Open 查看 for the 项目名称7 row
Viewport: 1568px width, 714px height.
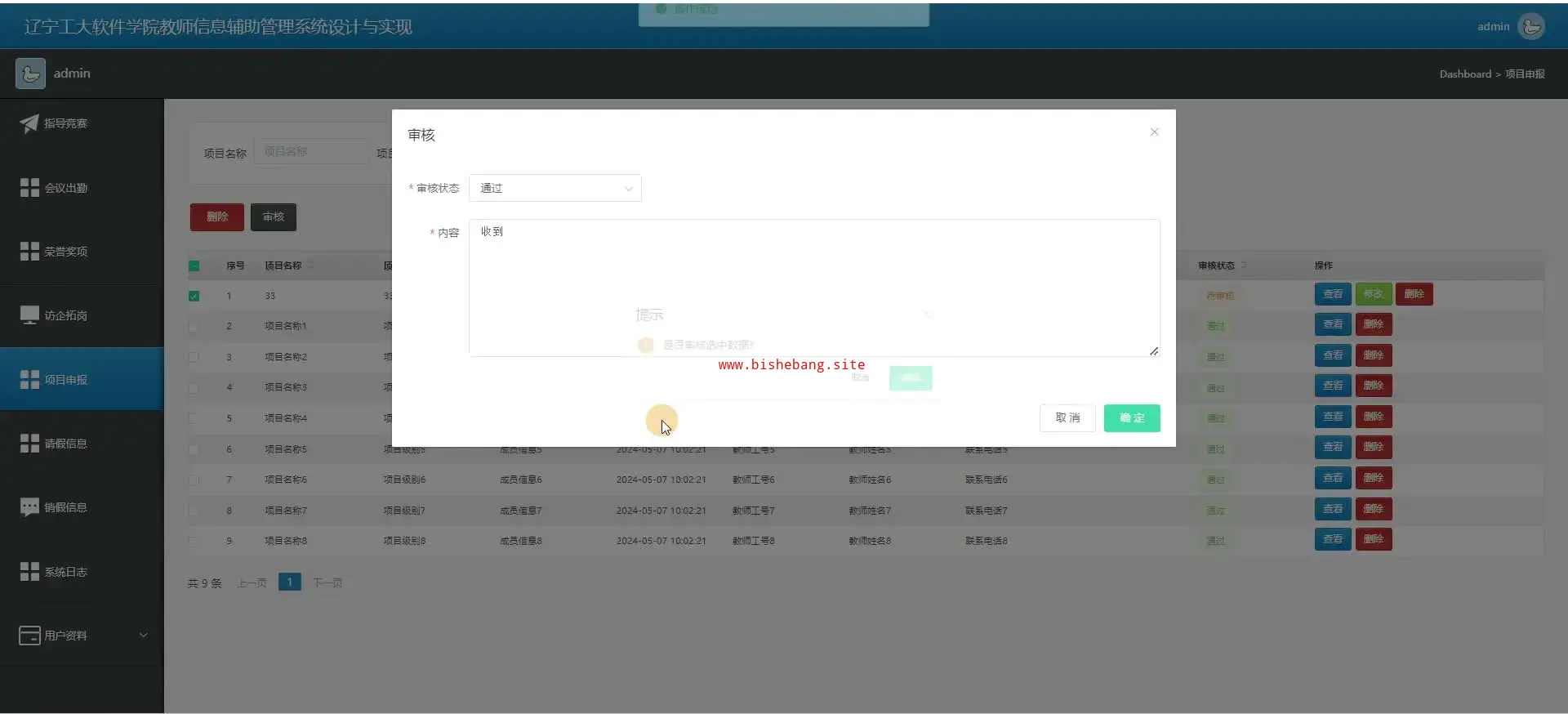pos(1333,509)
